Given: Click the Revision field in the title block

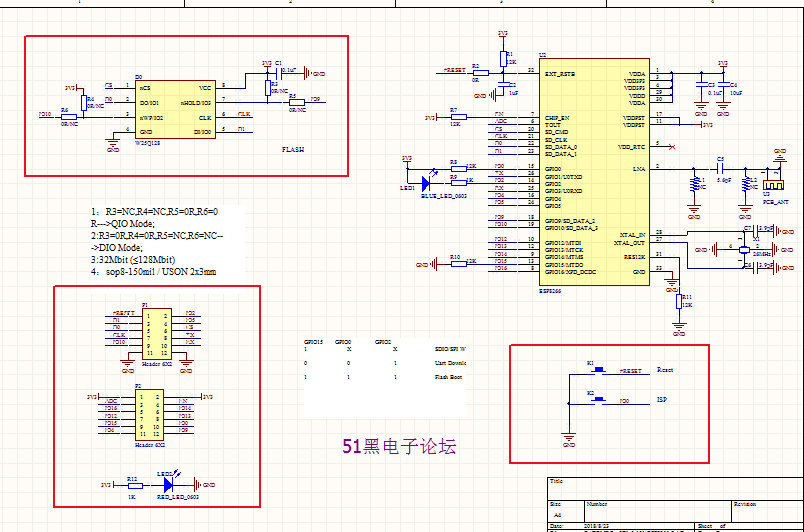Looking at the screenshot, I should 767,511.
